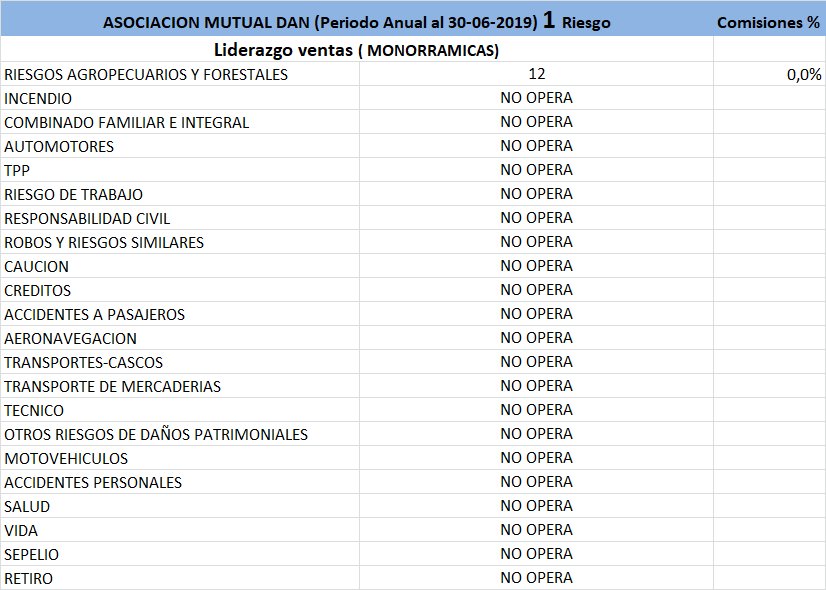Select NO OPERA in the VIDA row
826x590 pixels.
pyautogui.click(x=536, y=530)
